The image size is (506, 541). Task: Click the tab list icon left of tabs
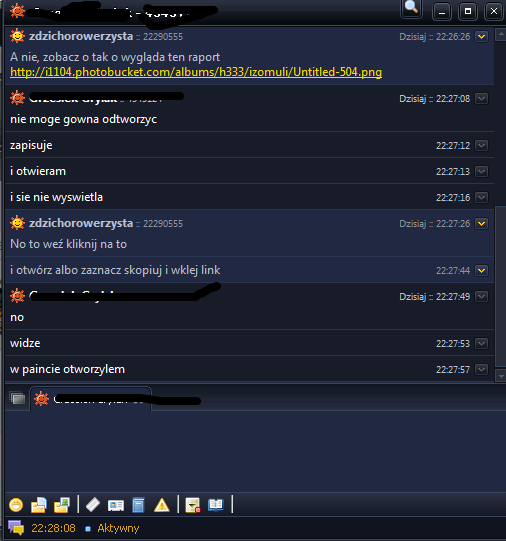[17, 399]
